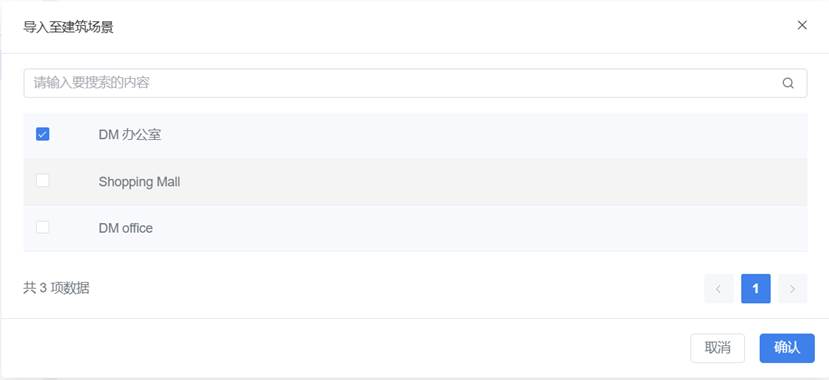Select the DM 办公室 row label
This screenshot has width=829, height=380.
[130, 135]
